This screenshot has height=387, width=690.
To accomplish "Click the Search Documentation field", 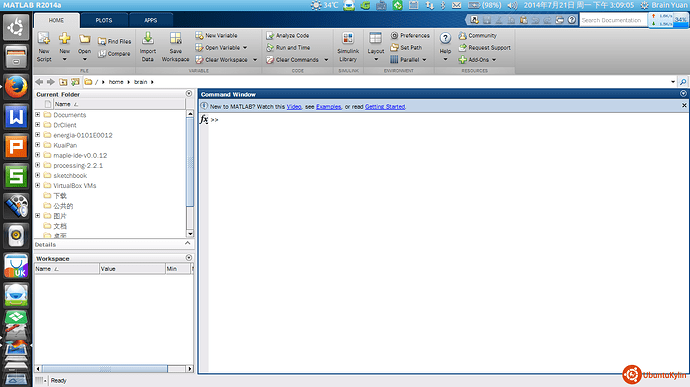I will pos(613,20).
